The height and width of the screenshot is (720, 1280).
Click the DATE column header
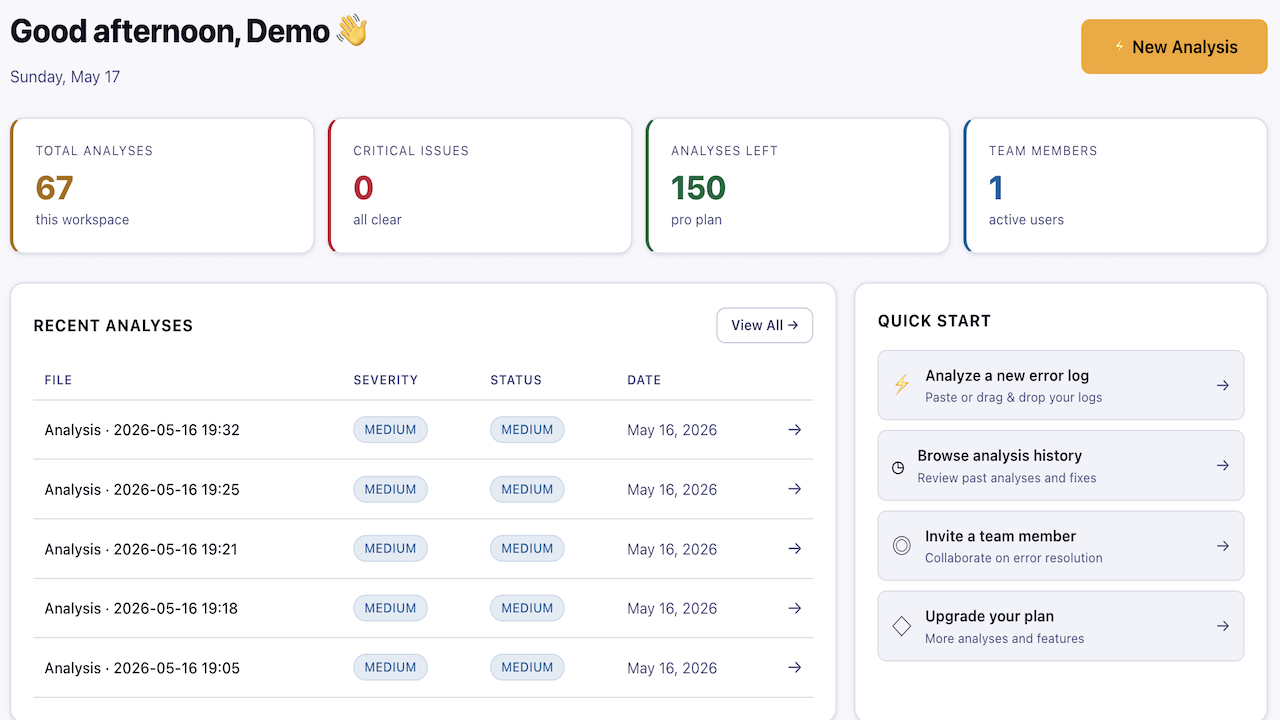(x=644, y=380)
